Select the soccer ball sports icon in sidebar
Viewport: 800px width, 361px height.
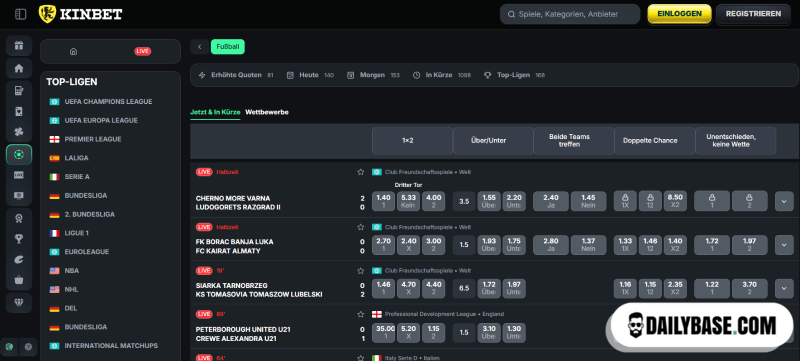(19, 154)
